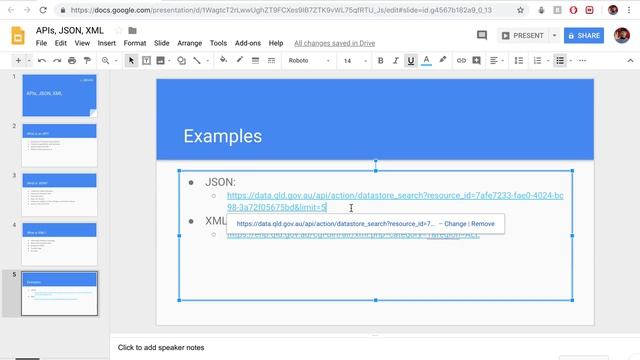Open the Slide menu

(162, 43)
